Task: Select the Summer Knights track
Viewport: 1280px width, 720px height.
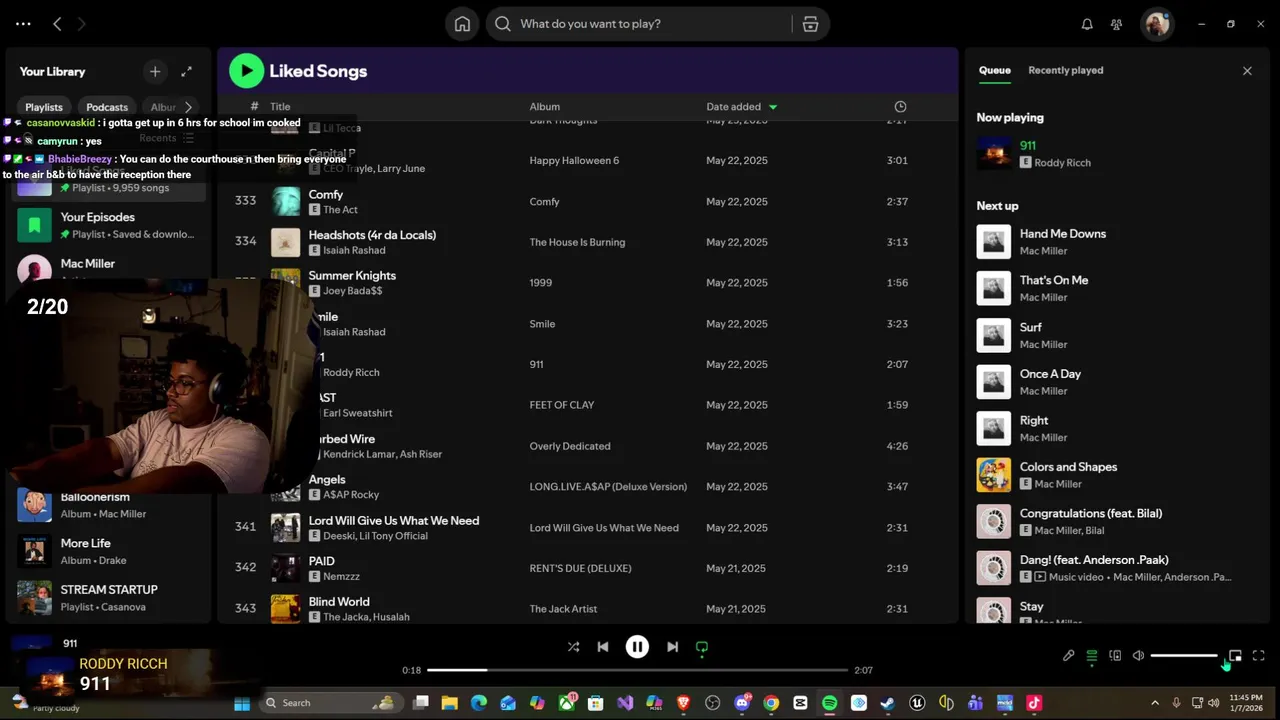Action: (588, 283)
